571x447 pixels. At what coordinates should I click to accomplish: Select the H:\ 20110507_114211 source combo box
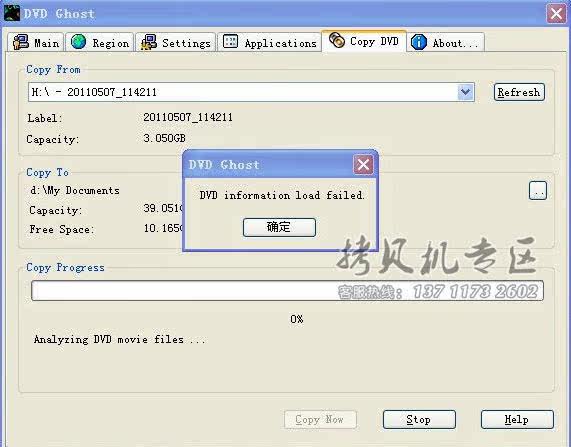point(251,92)
